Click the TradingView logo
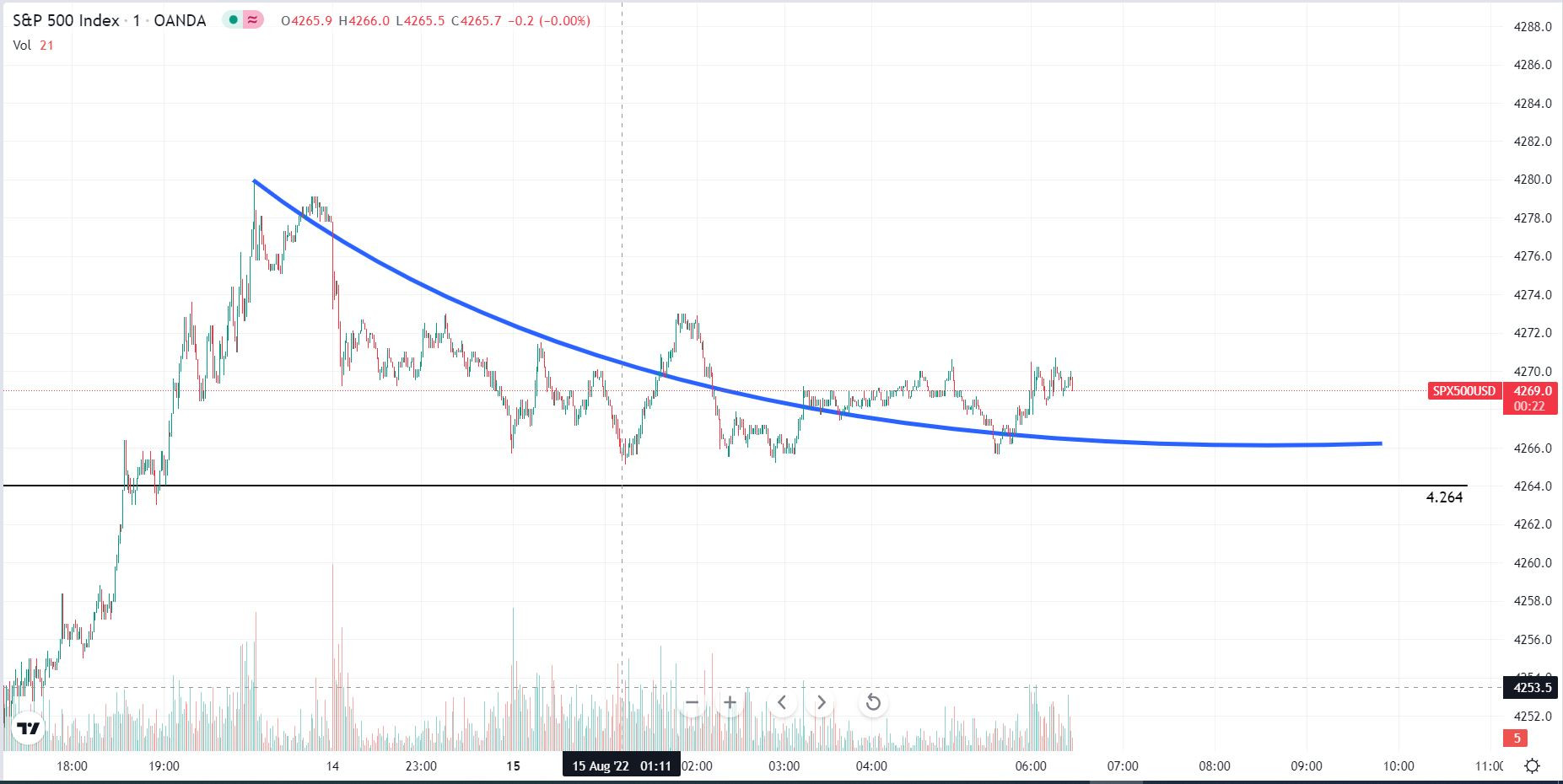This screenshot has height=784, width=1563. pyautogui.click(x=28, y=728)
